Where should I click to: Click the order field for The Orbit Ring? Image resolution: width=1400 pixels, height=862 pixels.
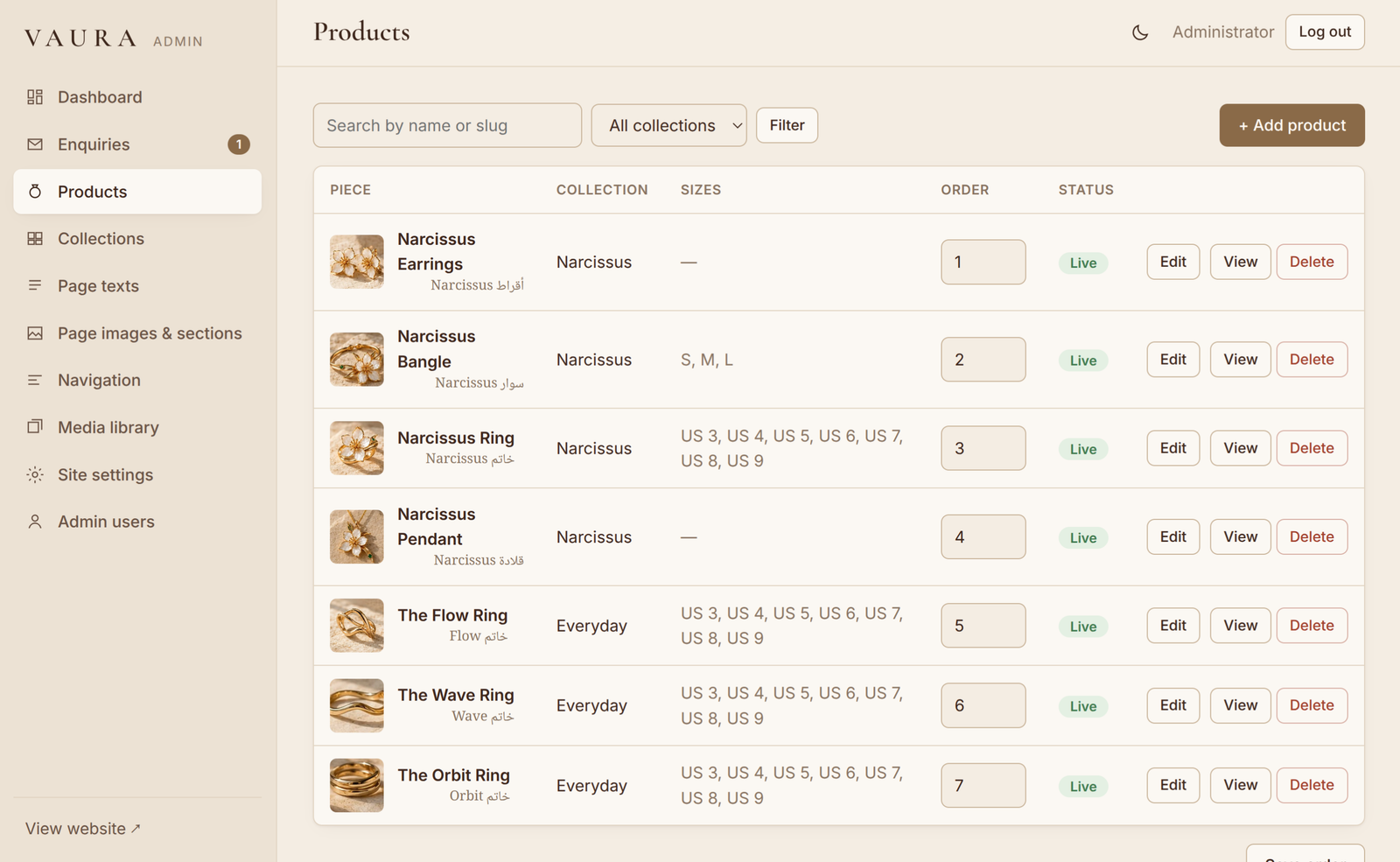click(x=983, y=785)
